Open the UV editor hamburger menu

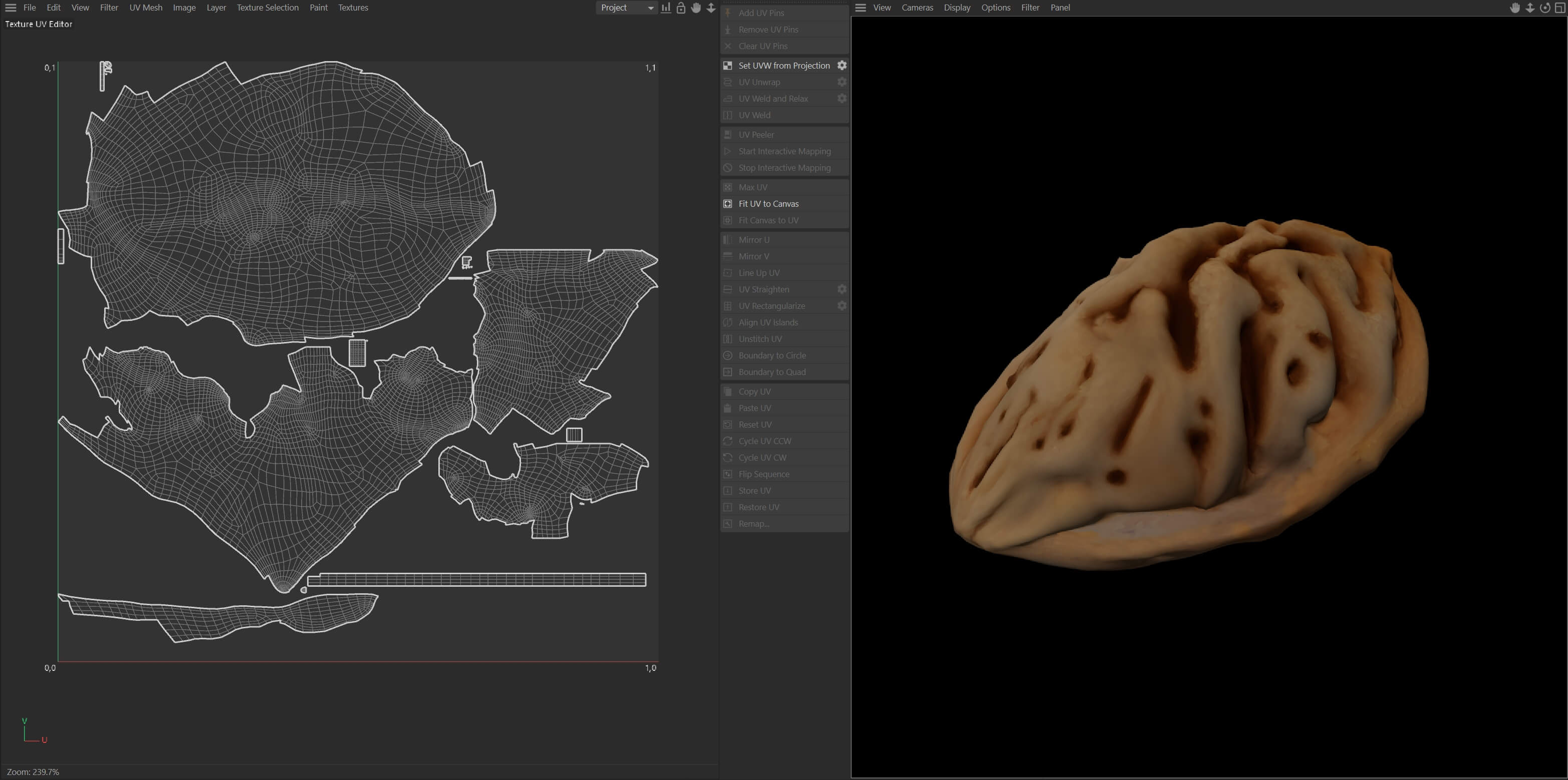click(x=11, y=8)
